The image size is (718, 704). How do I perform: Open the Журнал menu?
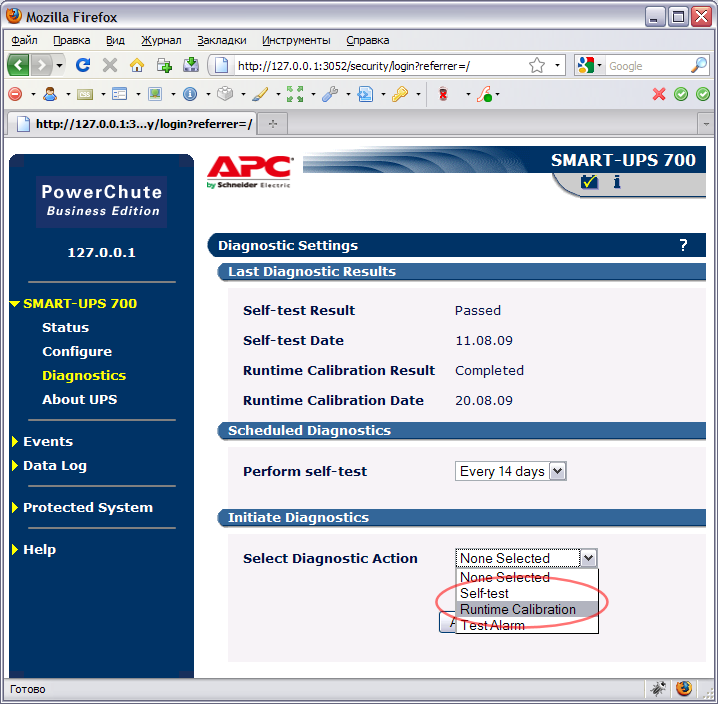point(161,40)
